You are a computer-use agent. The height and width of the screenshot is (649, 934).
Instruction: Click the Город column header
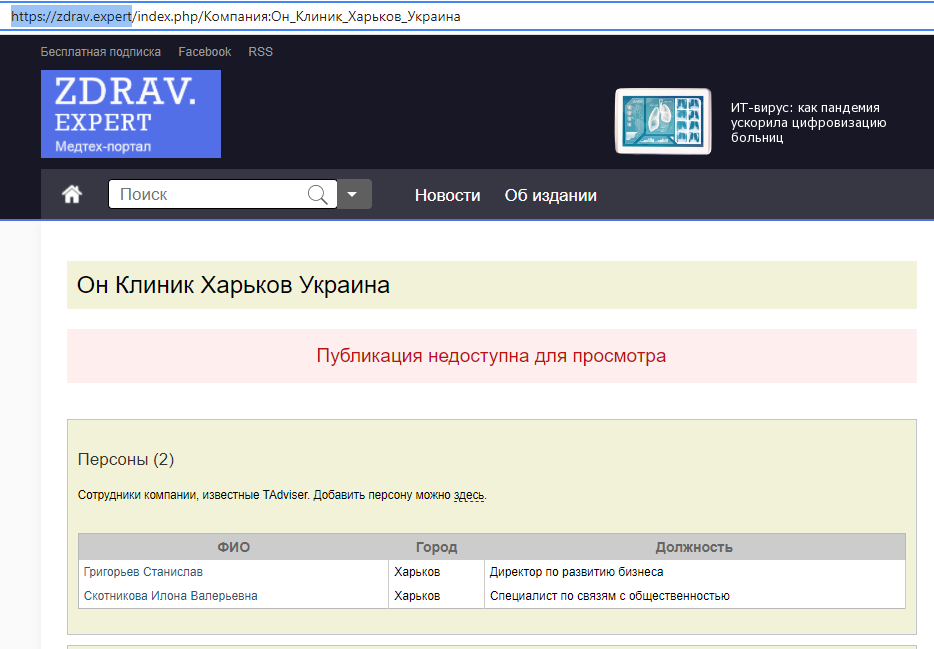[436, 547]
